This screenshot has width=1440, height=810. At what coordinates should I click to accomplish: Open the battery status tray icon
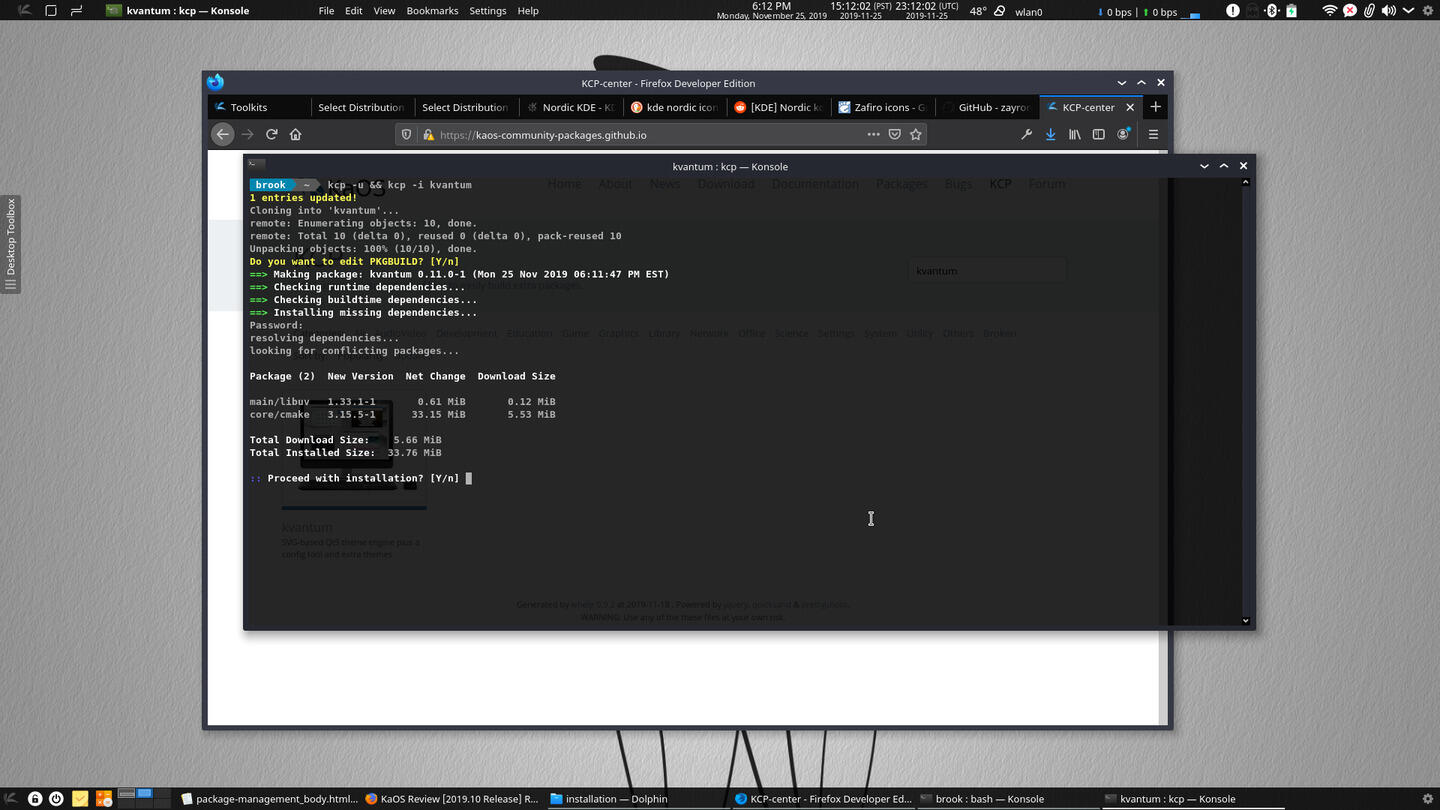click(1291, 11)
